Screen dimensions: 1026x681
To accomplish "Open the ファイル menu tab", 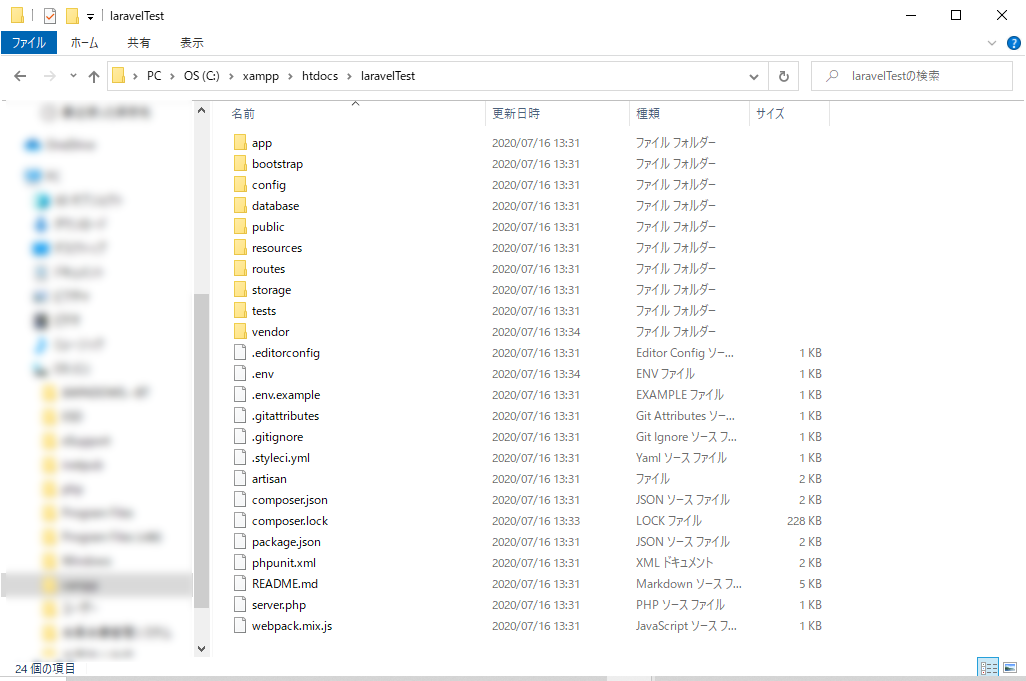I will pyautogui.click(x=29, y=43).
